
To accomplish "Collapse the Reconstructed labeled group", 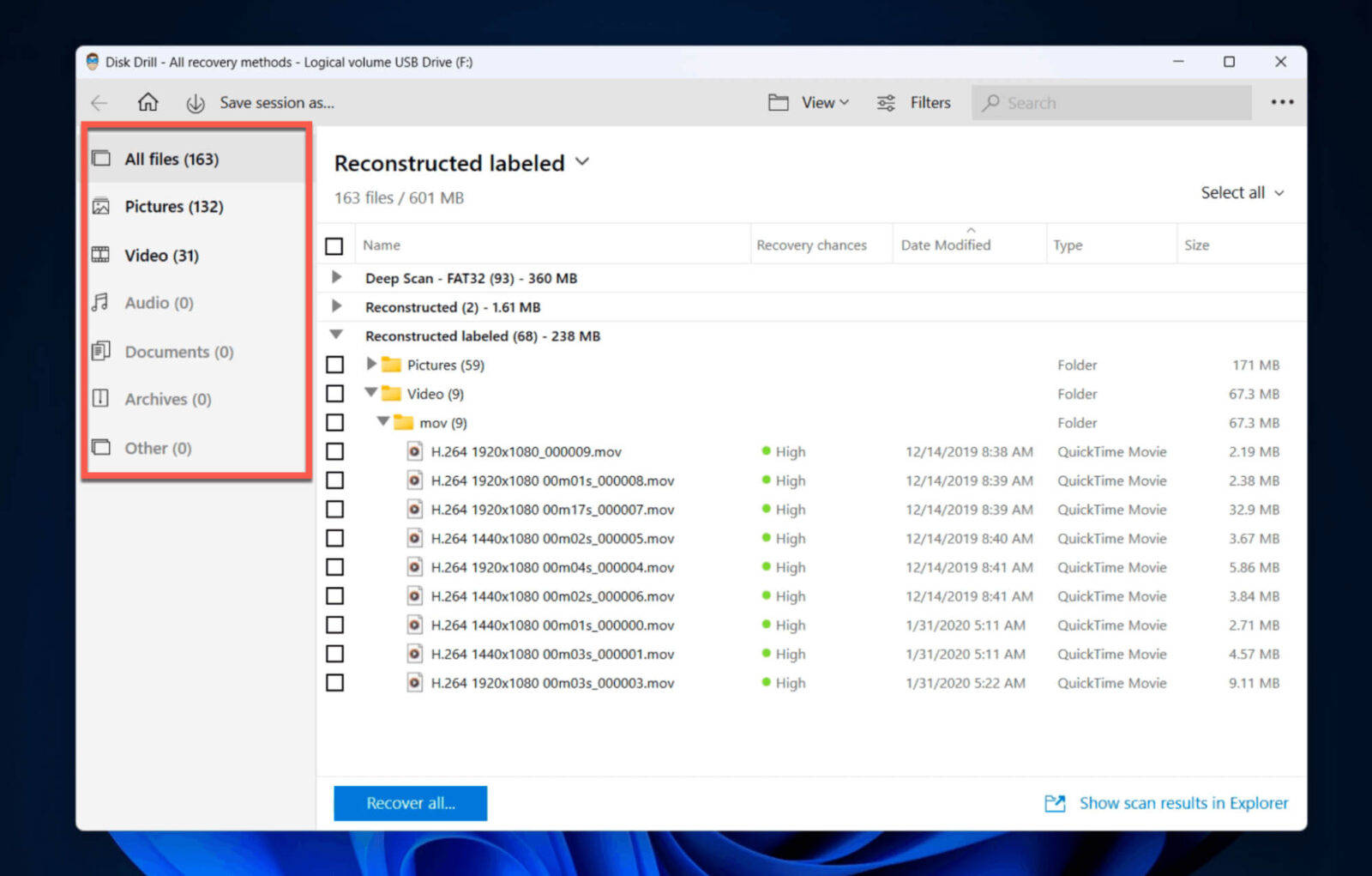I will (335, 335).
